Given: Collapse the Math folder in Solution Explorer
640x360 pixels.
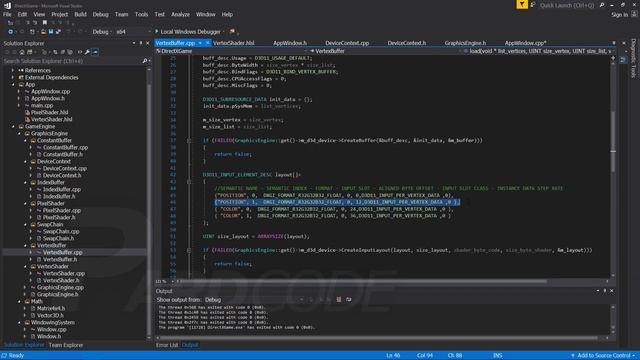Looking at the screenshot, I should [19, 301].
